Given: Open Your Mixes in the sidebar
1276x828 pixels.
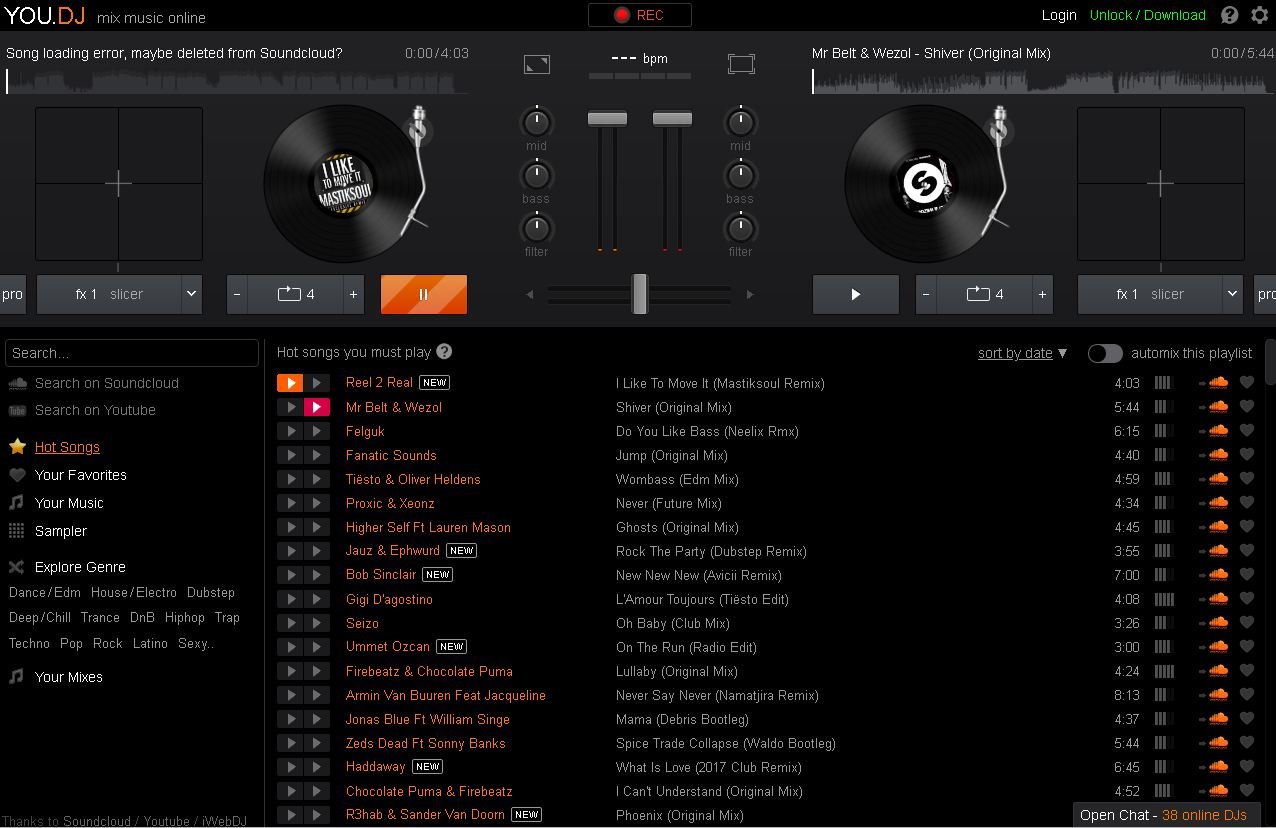Looking at the screenshot, I should 68,677.
